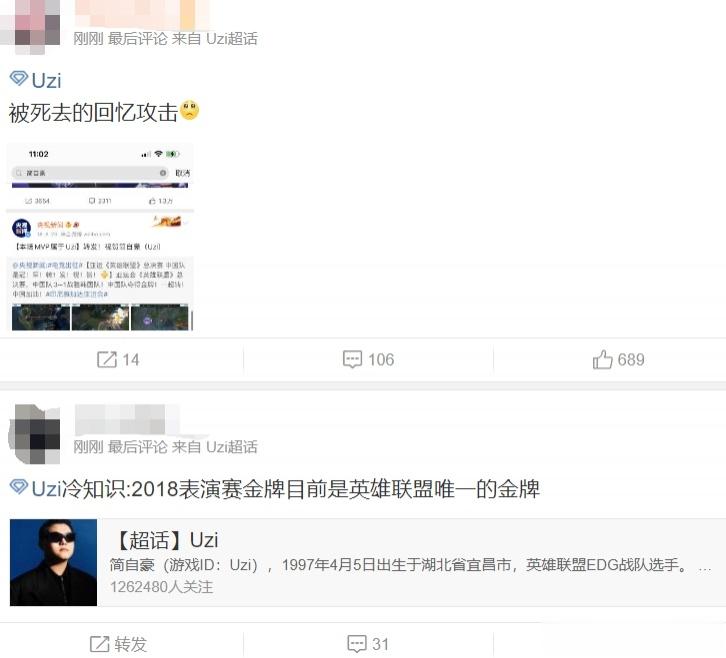Open Uzi portrait thumbnail with sunglasses
The width and height of the screenshot is (726, 658).
[x=53, y=562]
